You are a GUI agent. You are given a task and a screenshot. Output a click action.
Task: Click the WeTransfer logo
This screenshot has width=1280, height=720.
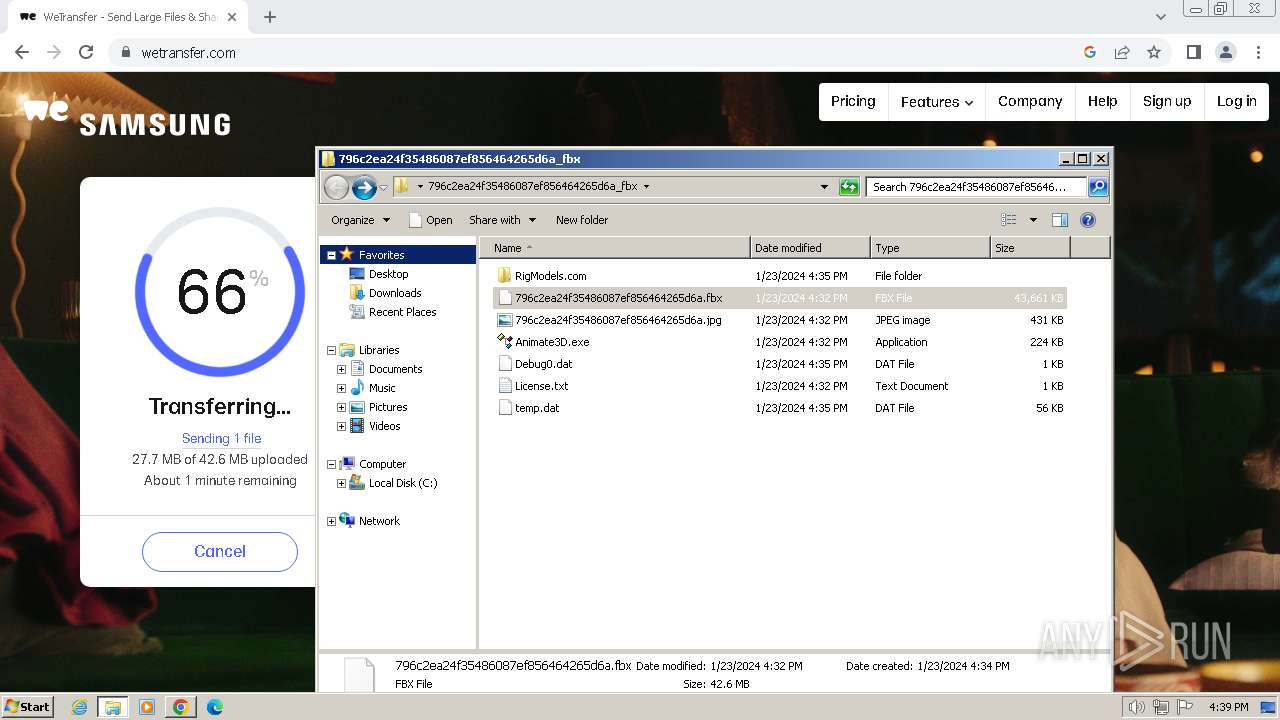(46, 110)
